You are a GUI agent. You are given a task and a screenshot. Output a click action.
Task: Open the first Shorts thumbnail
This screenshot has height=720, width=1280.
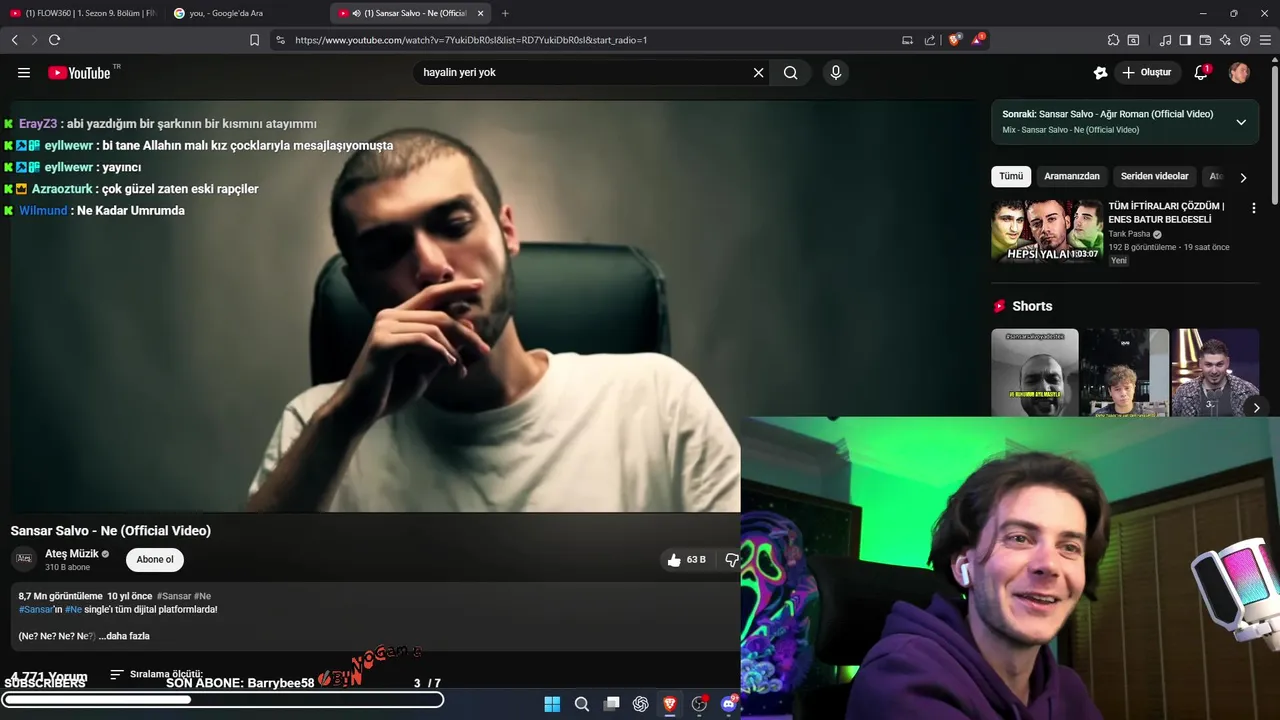(x=1035, y=372)
